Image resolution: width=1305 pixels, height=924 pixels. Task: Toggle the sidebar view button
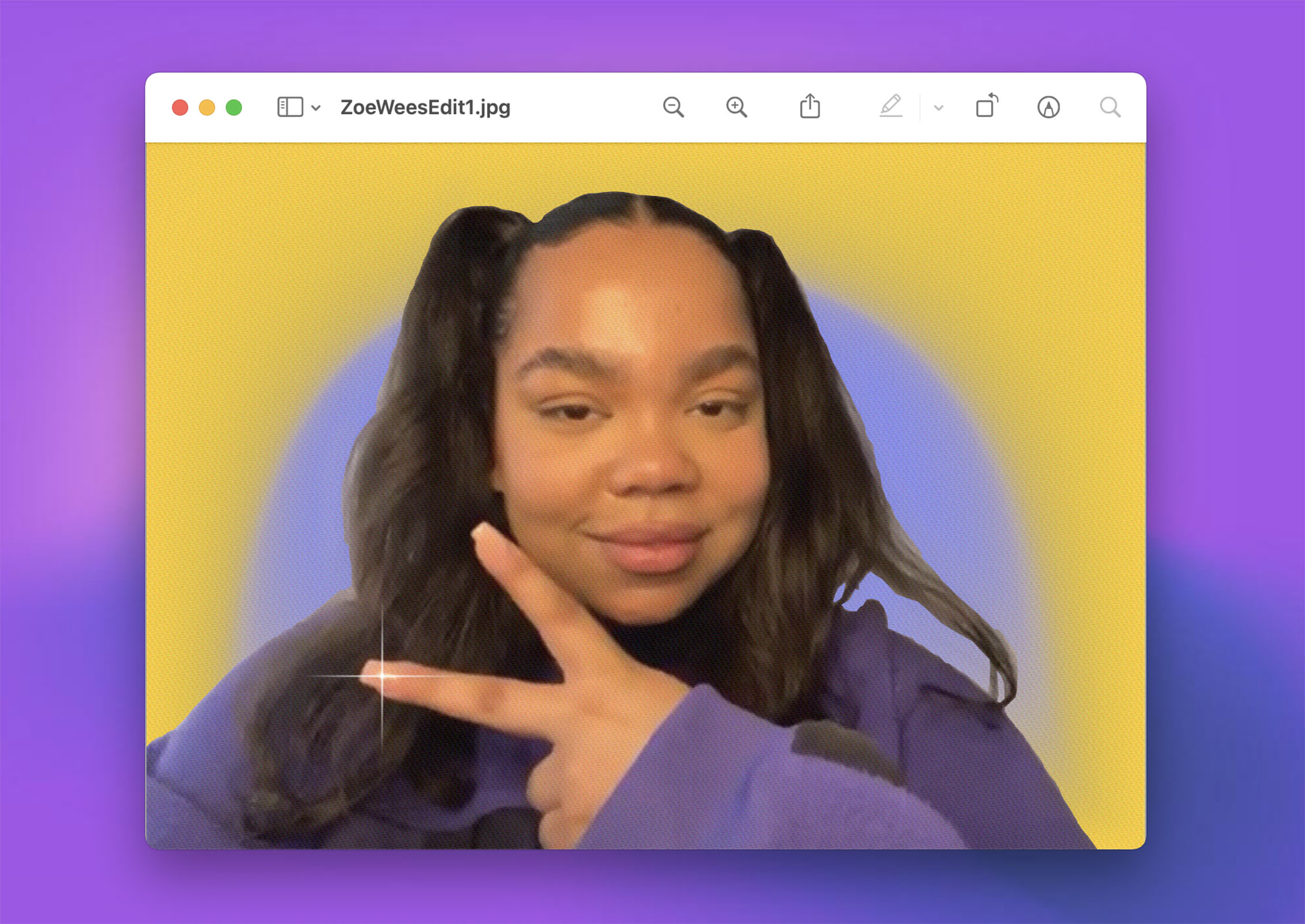pyautogui.click(x=290, y=107)
